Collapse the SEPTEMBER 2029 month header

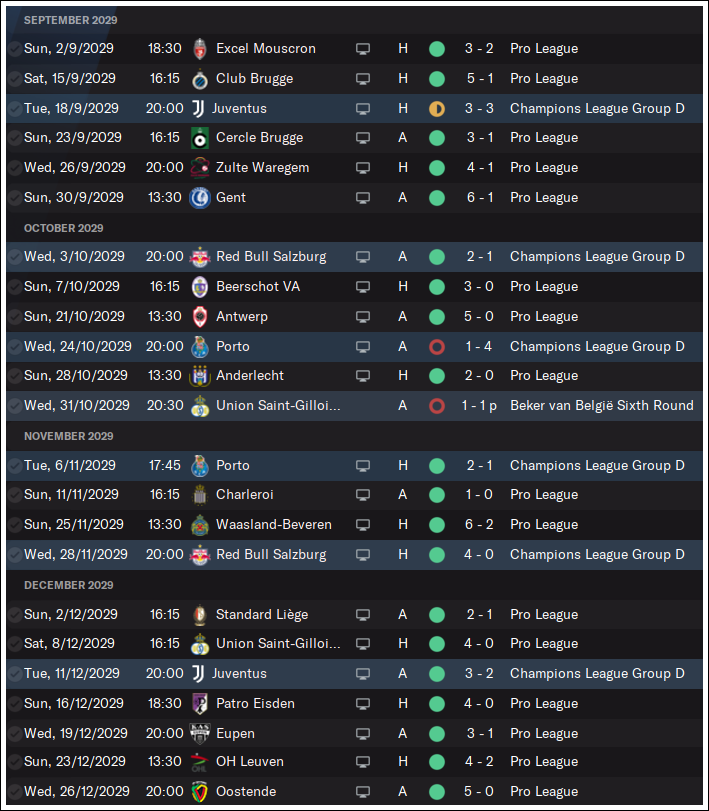(71, 20)
